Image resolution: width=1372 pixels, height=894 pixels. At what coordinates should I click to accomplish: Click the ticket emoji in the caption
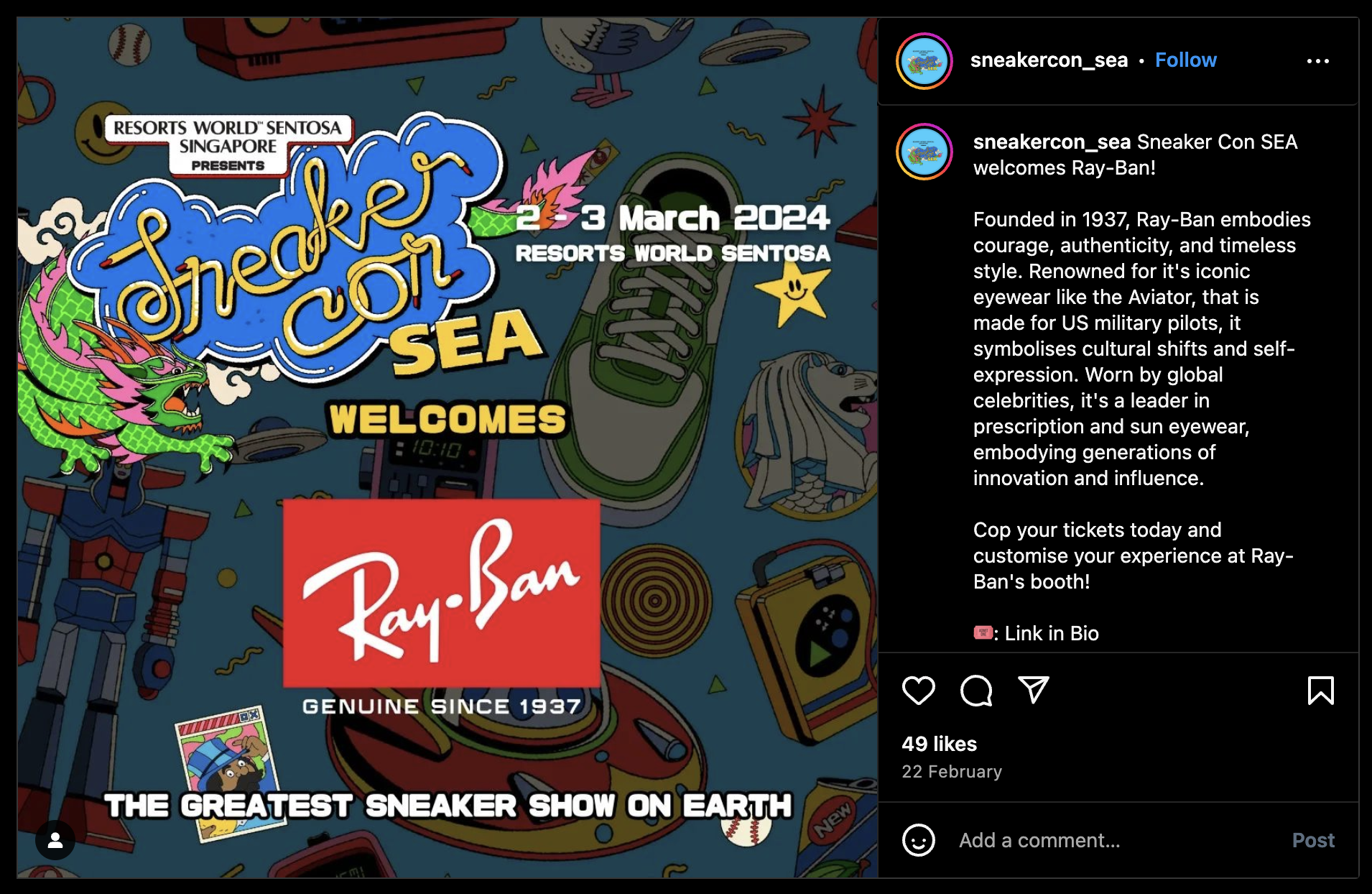click(x=983, y=632)
